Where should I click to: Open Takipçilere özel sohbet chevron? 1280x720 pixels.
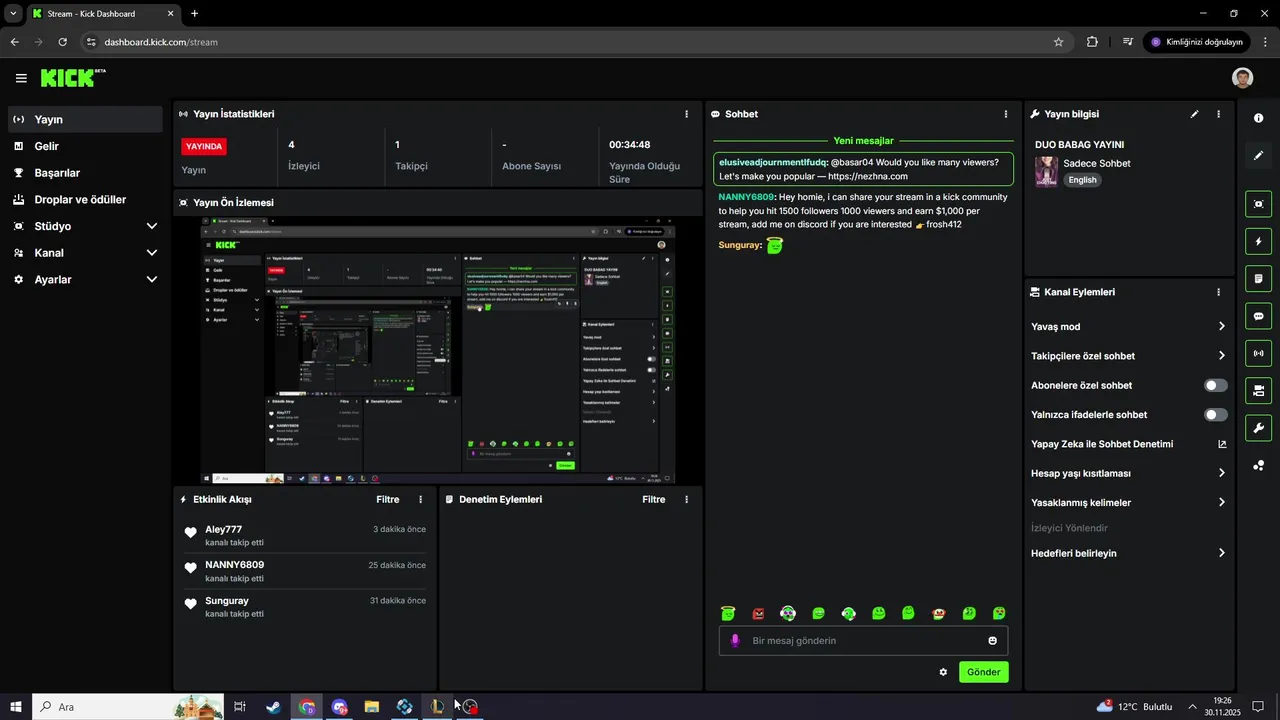[1222, 355]
